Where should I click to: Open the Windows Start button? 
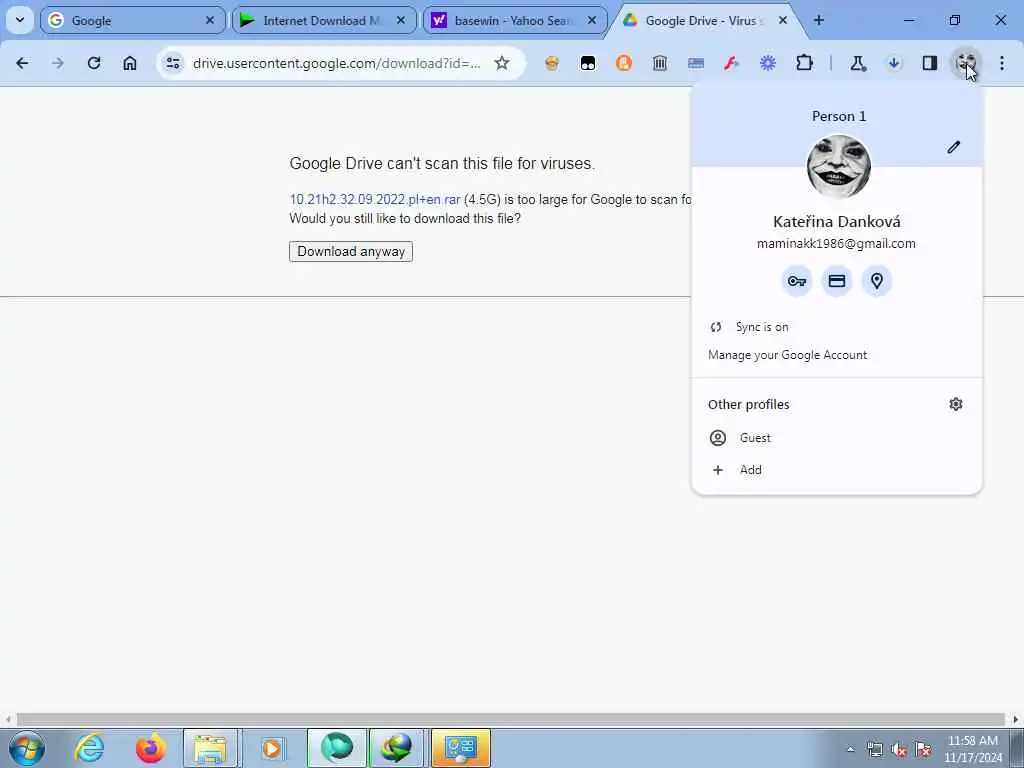point(27,748)
